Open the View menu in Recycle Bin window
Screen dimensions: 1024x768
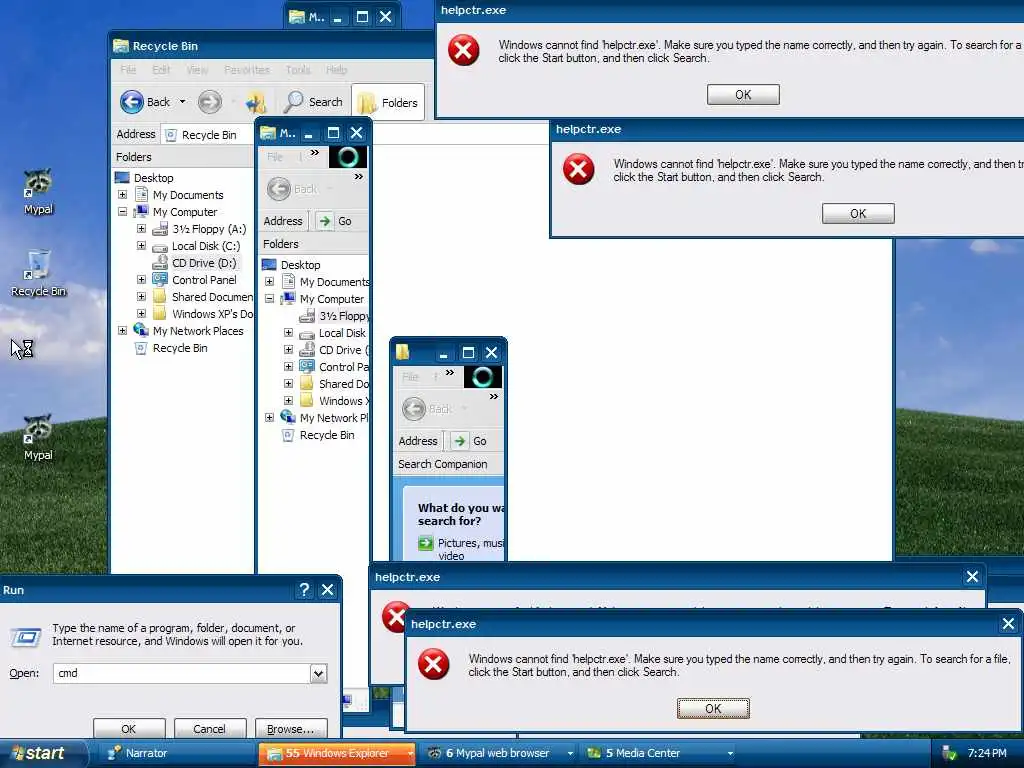coord(197,69)
